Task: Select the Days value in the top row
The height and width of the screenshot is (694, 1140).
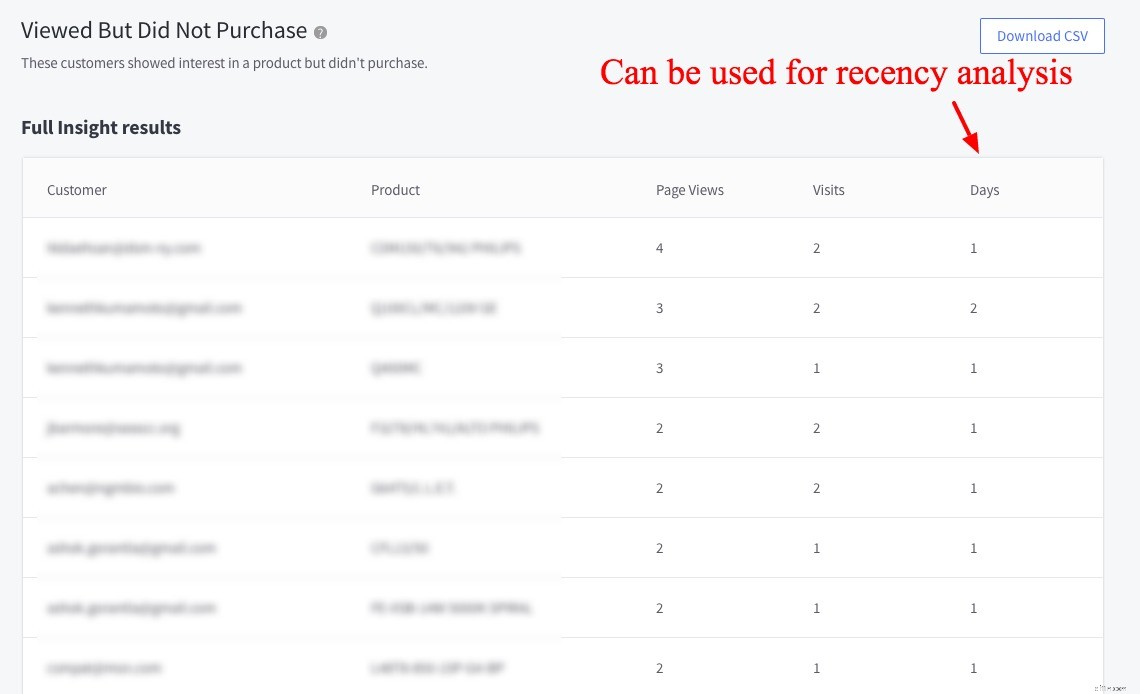Action: click(973, 248)
